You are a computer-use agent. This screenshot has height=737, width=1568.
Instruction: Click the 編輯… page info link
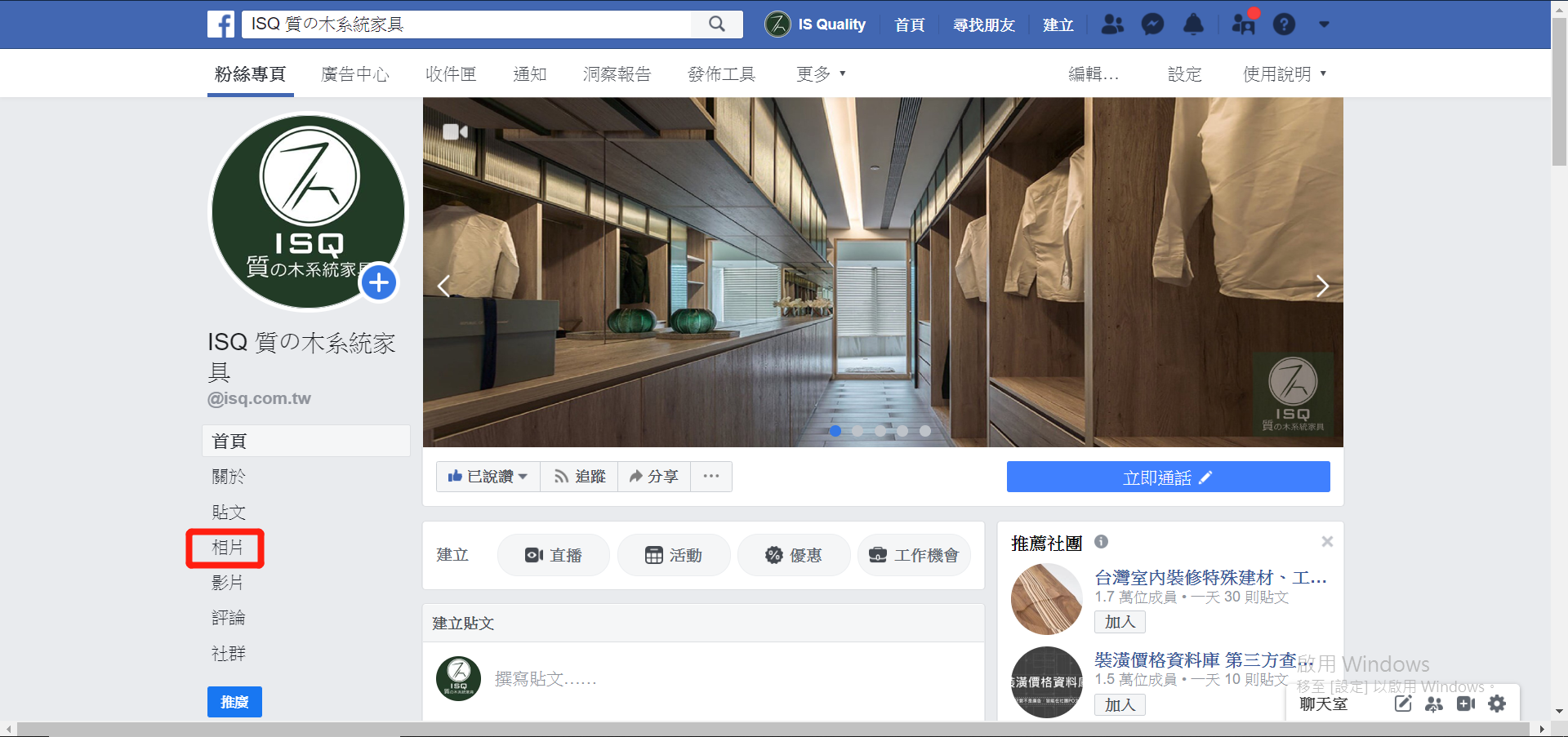[1094, 73]
